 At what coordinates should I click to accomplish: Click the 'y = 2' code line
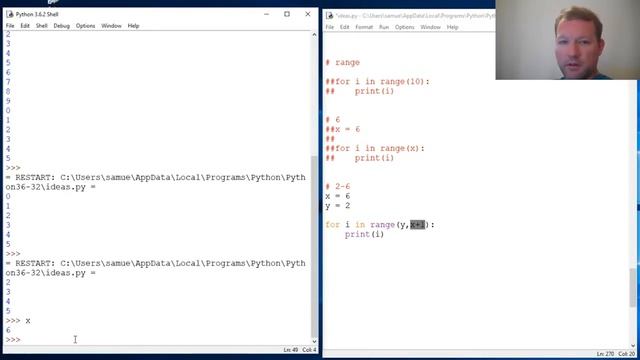pos(338,206)
